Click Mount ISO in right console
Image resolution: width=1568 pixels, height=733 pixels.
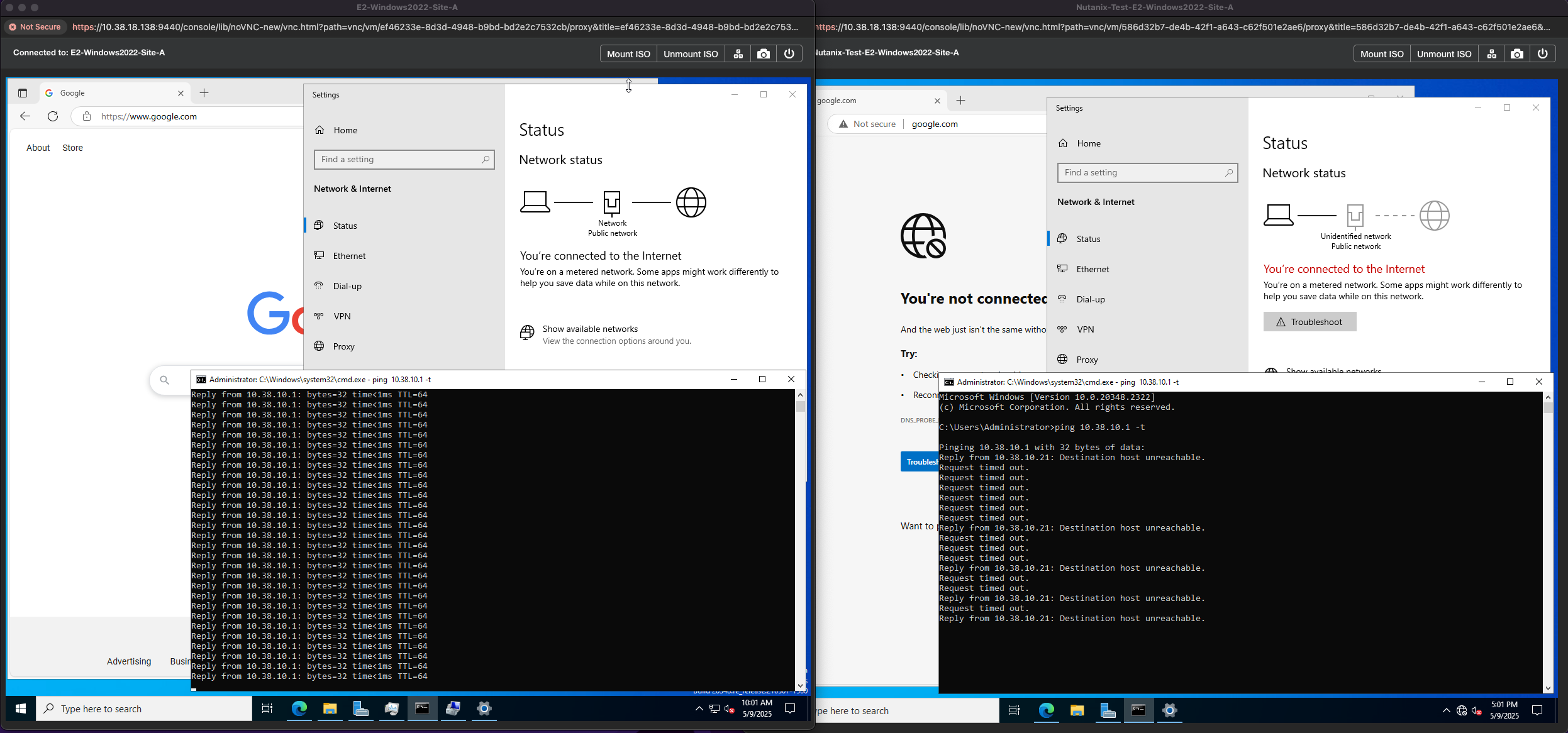1382,54
